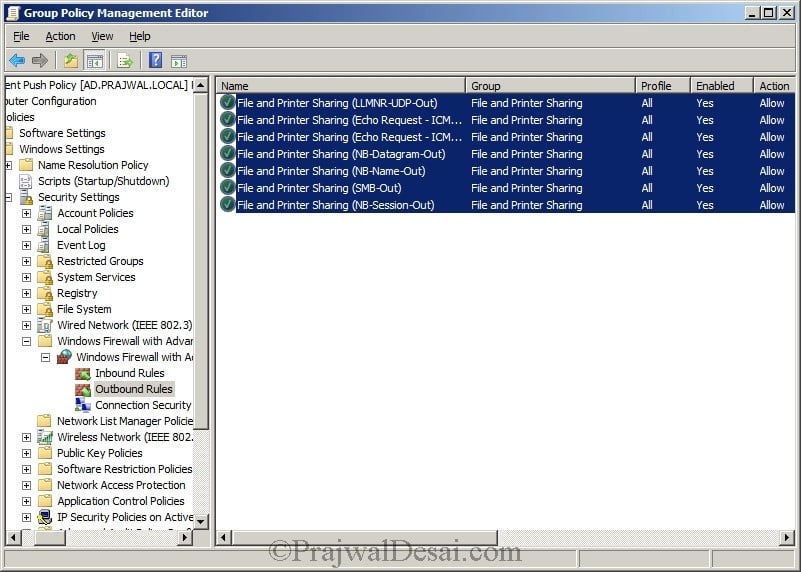Viewport: 801px width, 572px height.
Task: Expand the Account Policies node
Action: click(x=27, y=213)
